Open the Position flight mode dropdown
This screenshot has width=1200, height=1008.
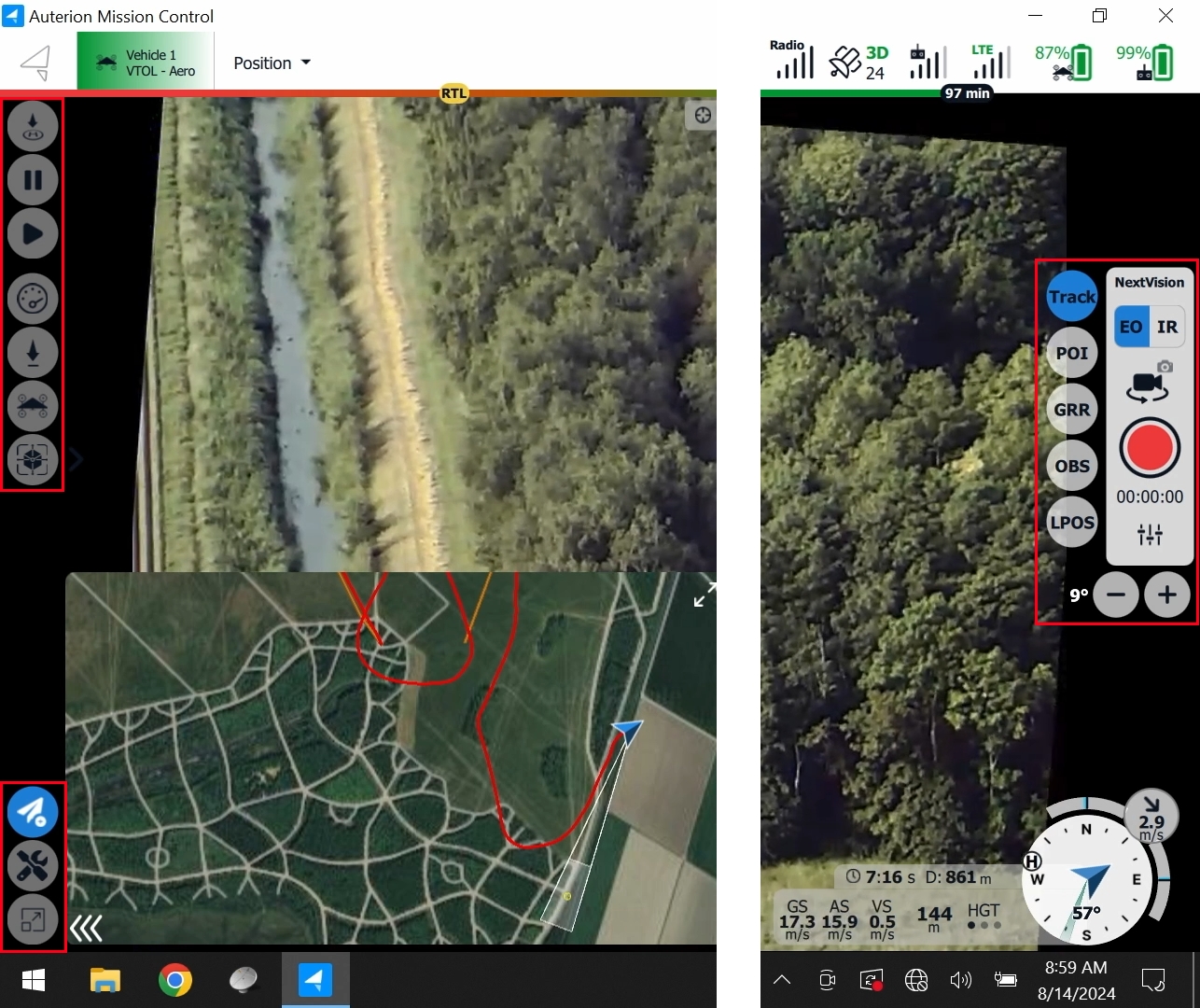[272, 63]
